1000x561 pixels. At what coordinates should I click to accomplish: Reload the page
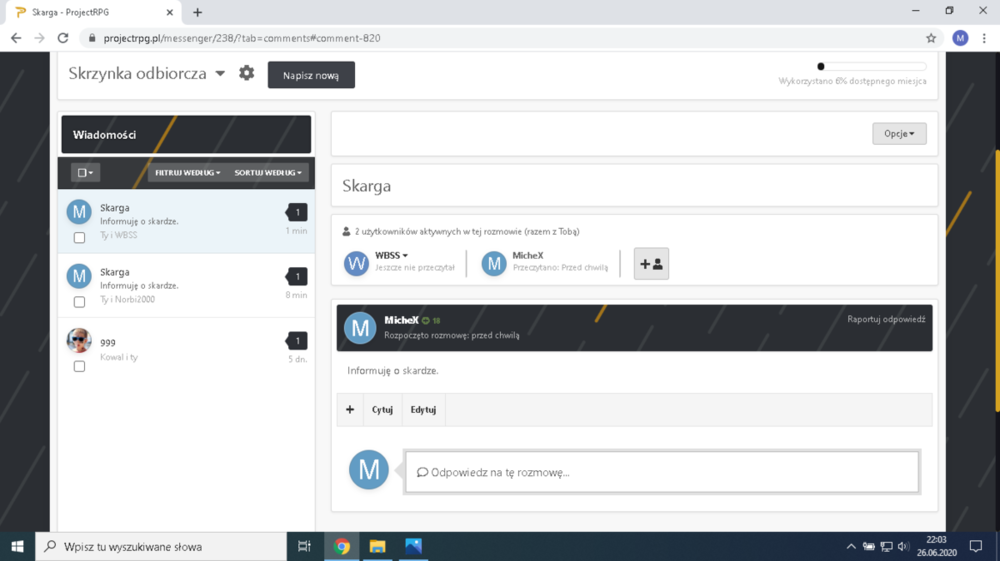(x=62, y=38)
